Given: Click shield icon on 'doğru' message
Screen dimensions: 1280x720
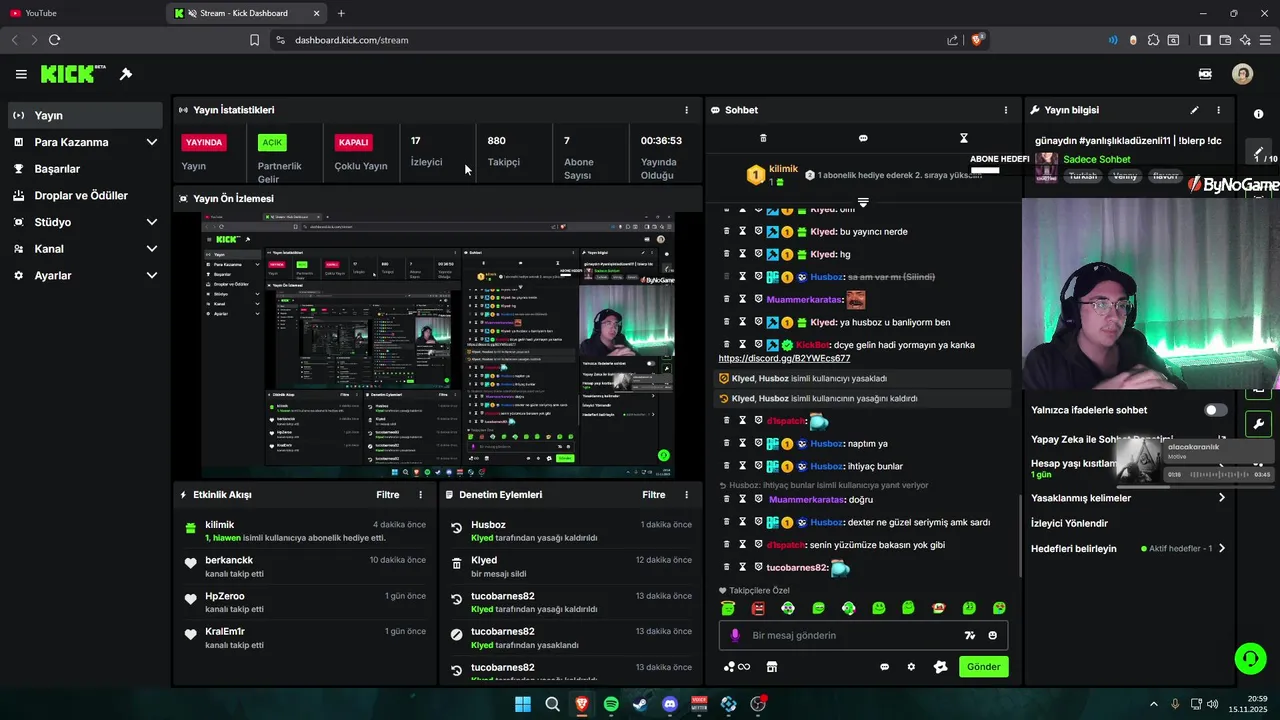Looking at the screenshot, I should (x=758, y=499).
